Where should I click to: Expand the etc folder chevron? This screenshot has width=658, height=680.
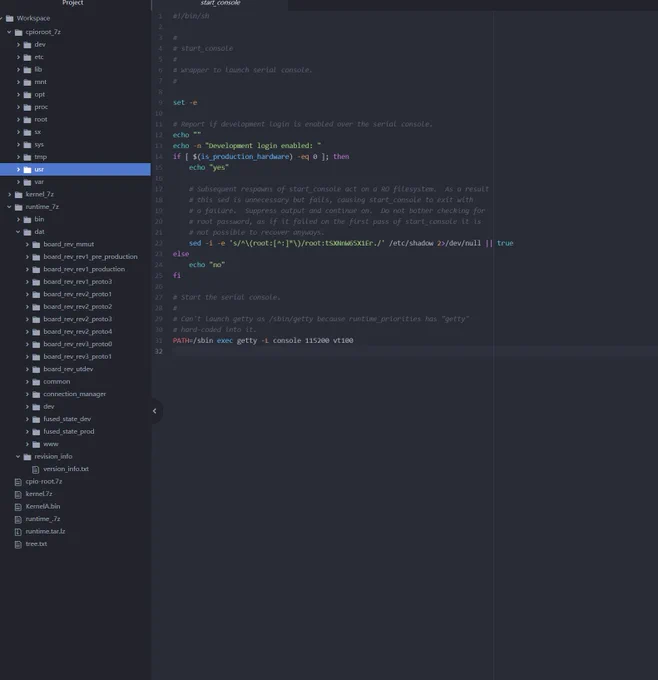tap(18, 57)
